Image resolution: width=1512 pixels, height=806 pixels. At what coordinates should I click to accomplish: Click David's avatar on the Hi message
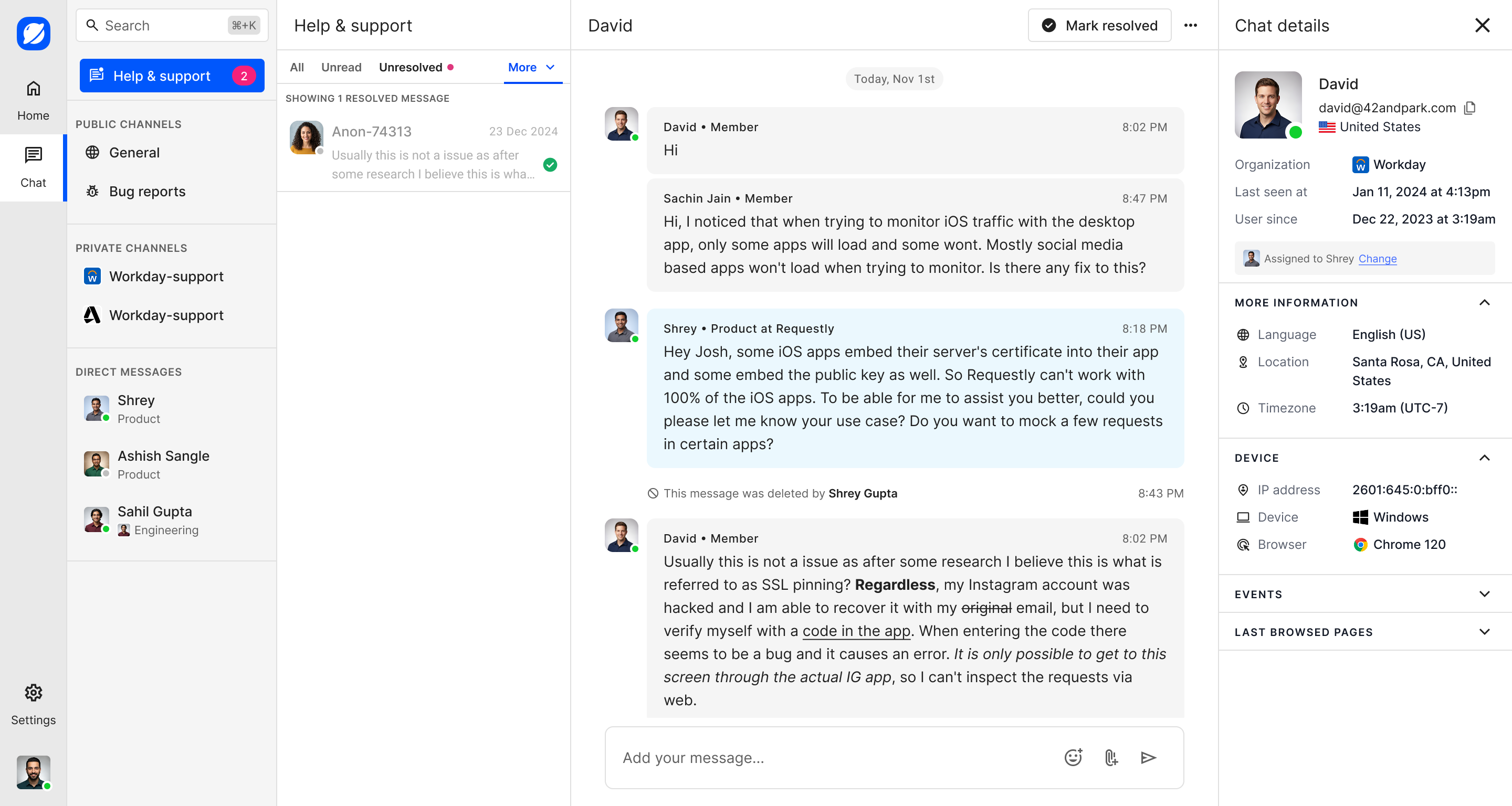621,124
